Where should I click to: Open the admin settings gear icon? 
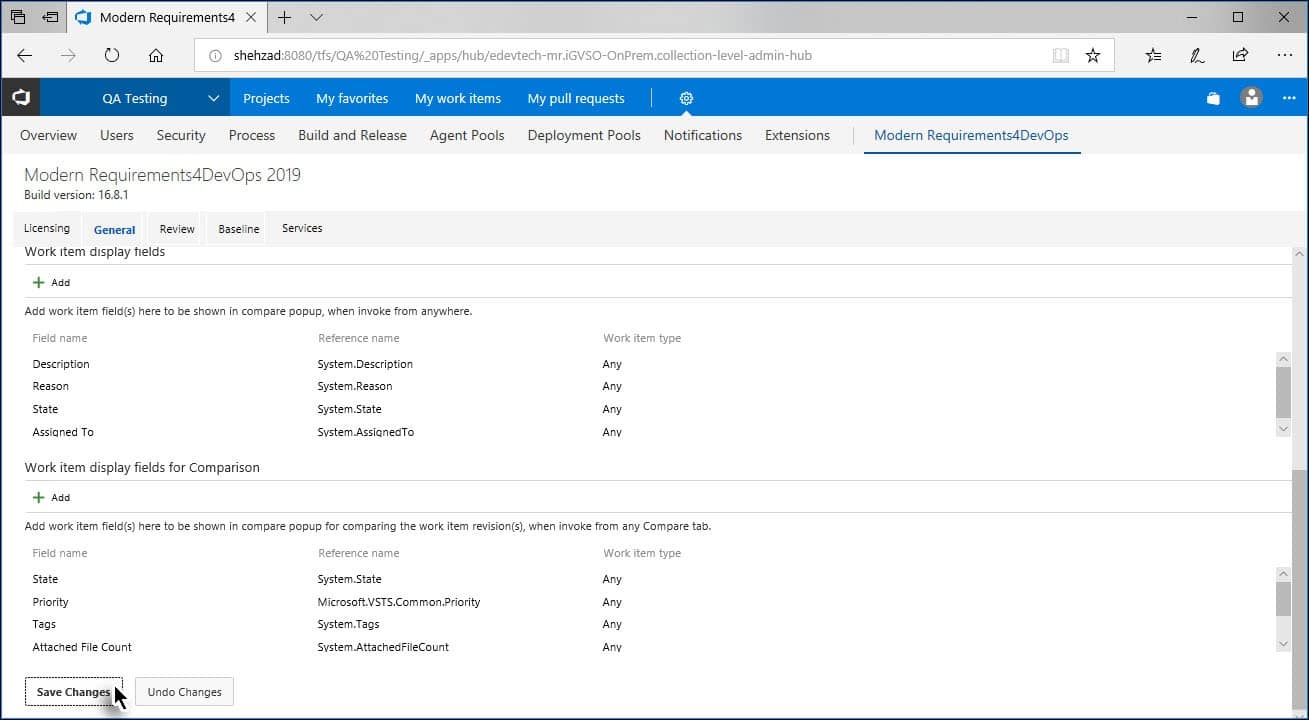686,98
